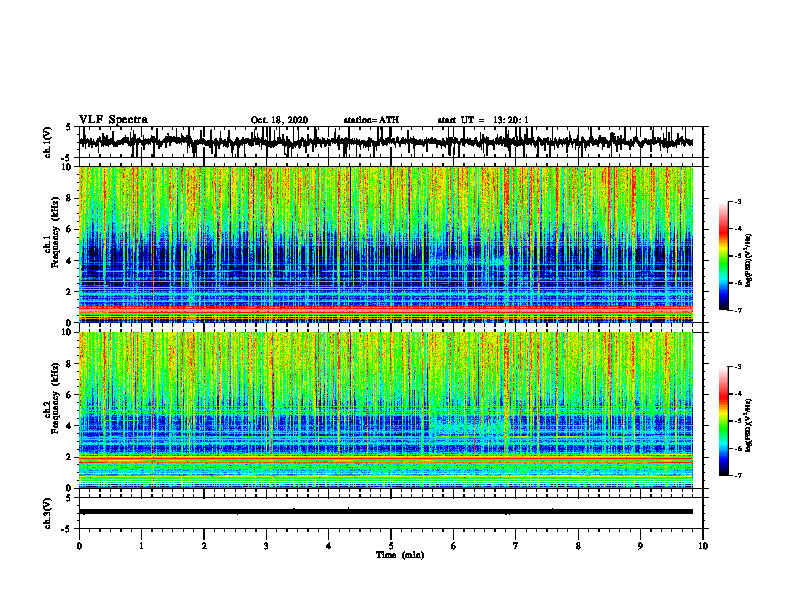Click time axis tick label "7"
Image resolution: width=792 pixels, height=612 pixels.
[x=516, y=546]
